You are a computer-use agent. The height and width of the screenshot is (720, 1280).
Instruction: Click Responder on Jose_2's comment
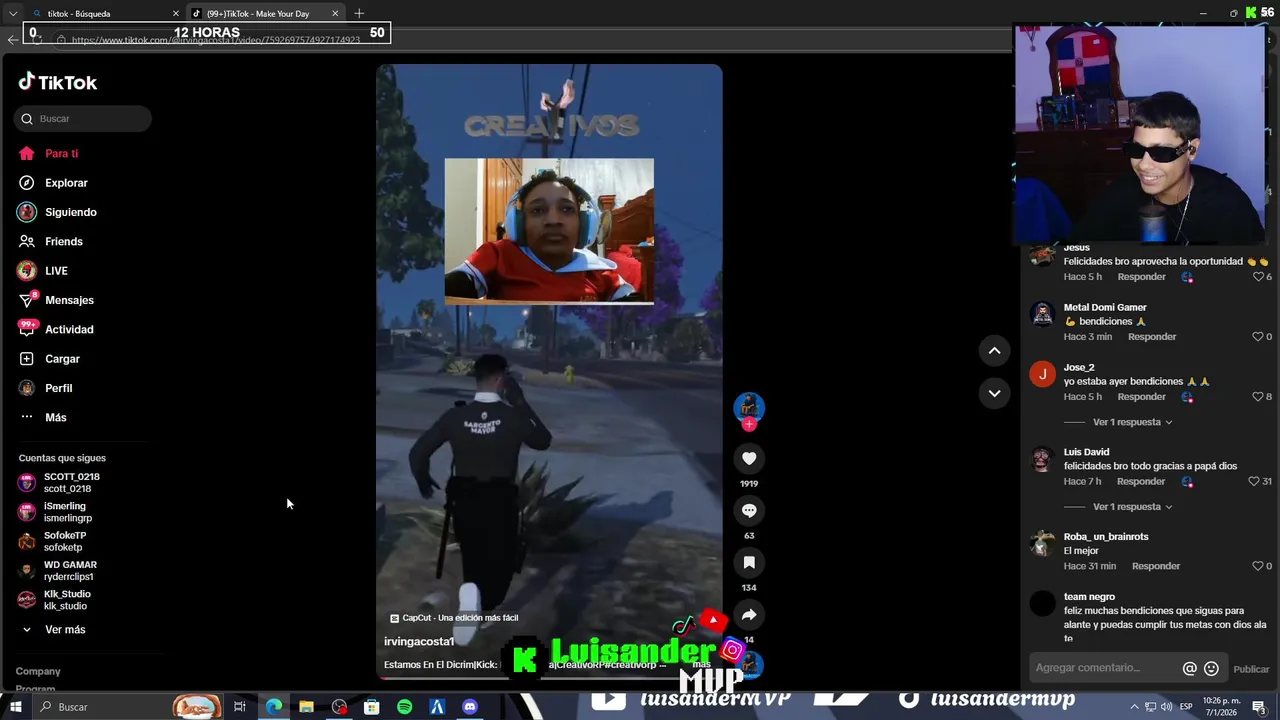tap(1141, 397)
